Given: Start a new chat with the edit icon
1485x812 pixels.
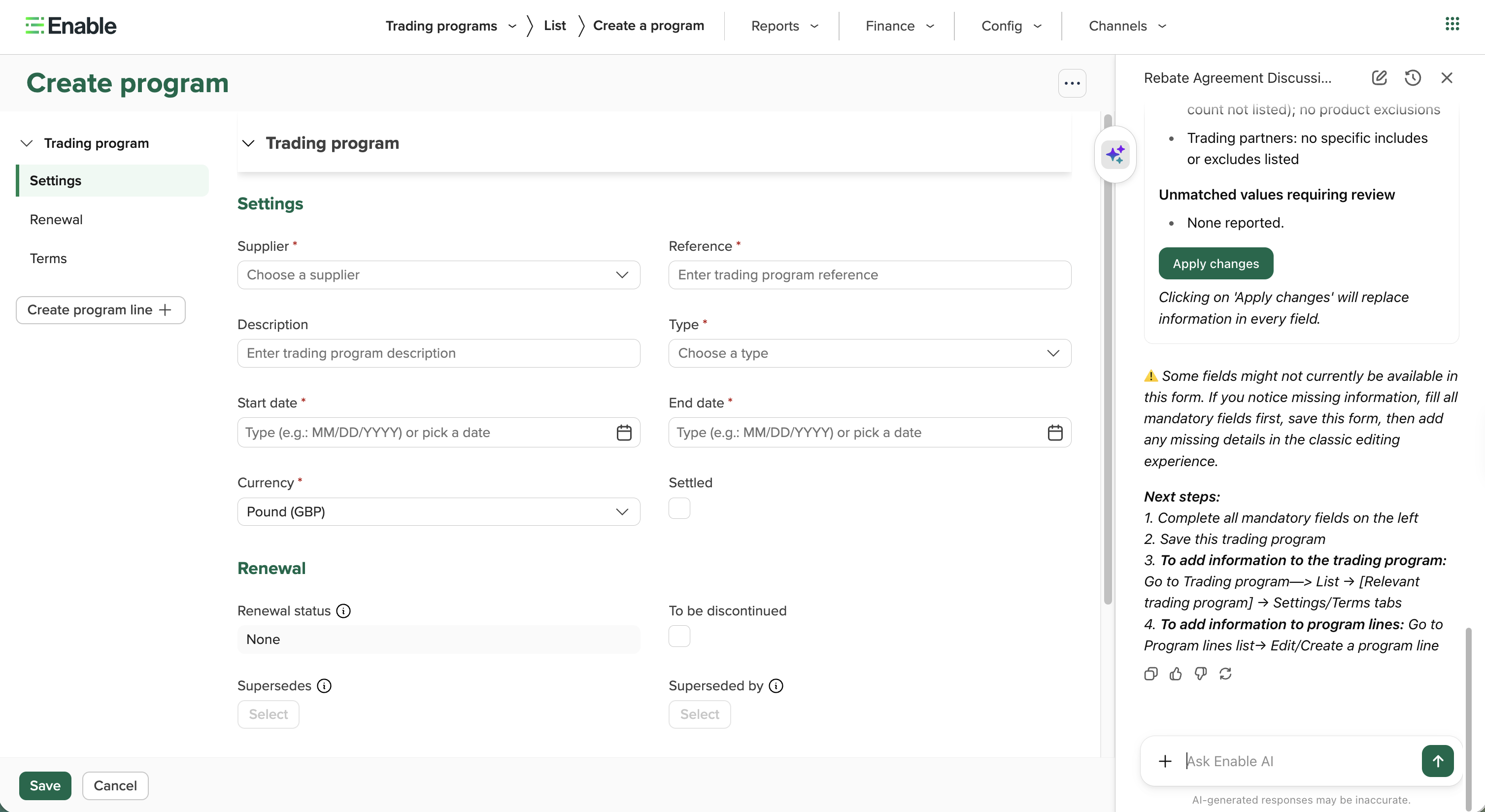Looking at the screenshot, I should click(x=1379, y=78).
